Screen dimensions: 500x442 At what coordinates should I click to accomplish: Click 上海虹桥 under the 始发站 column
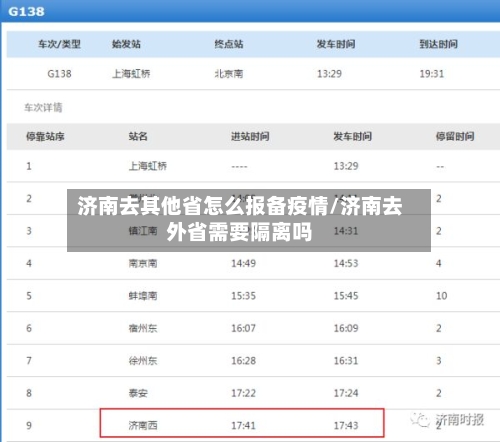pyautogui.click(x=131, y=74)
